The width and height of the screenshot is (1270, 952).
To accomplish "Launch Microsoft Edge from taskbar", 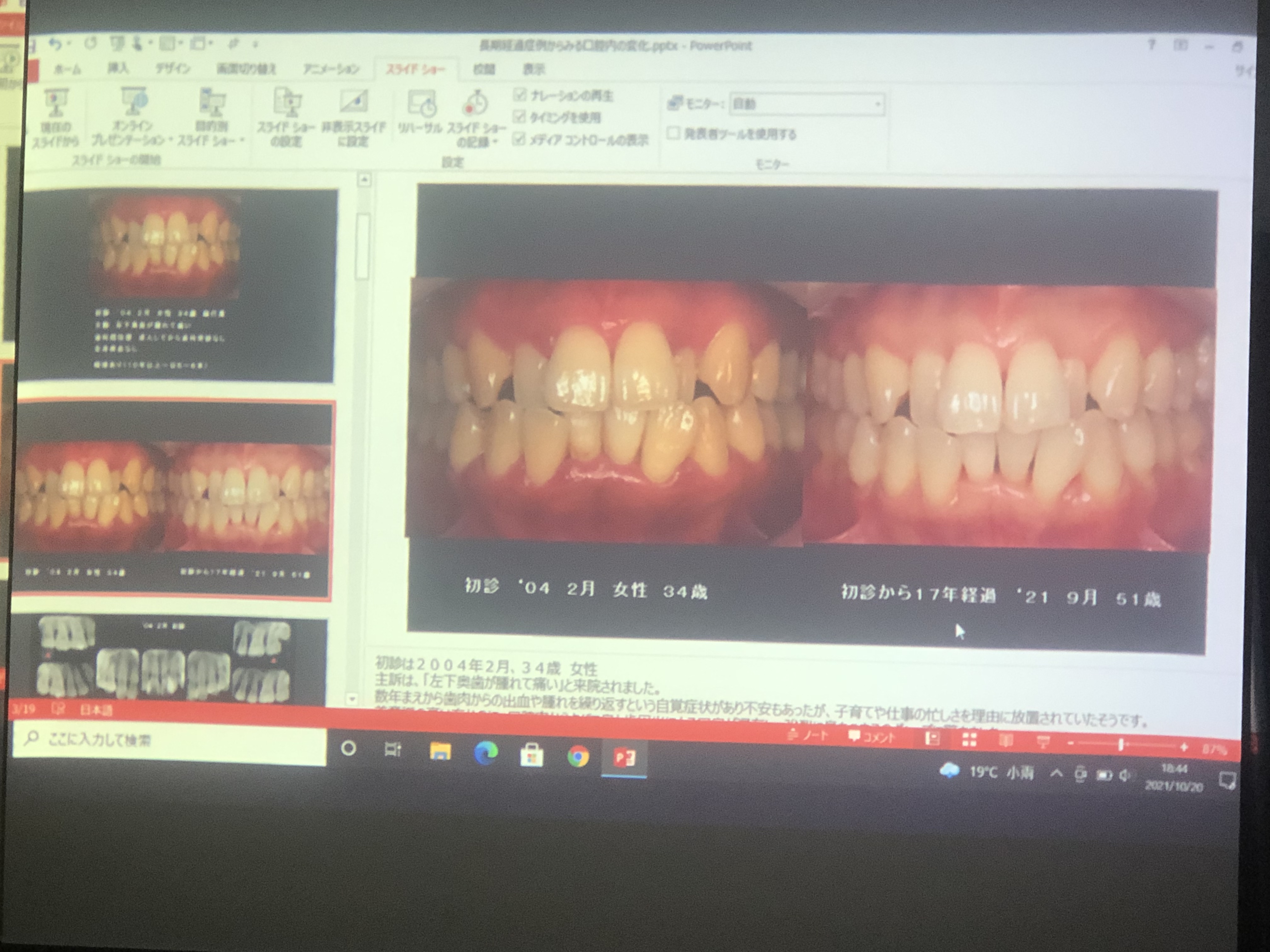I will coord(486,753).
